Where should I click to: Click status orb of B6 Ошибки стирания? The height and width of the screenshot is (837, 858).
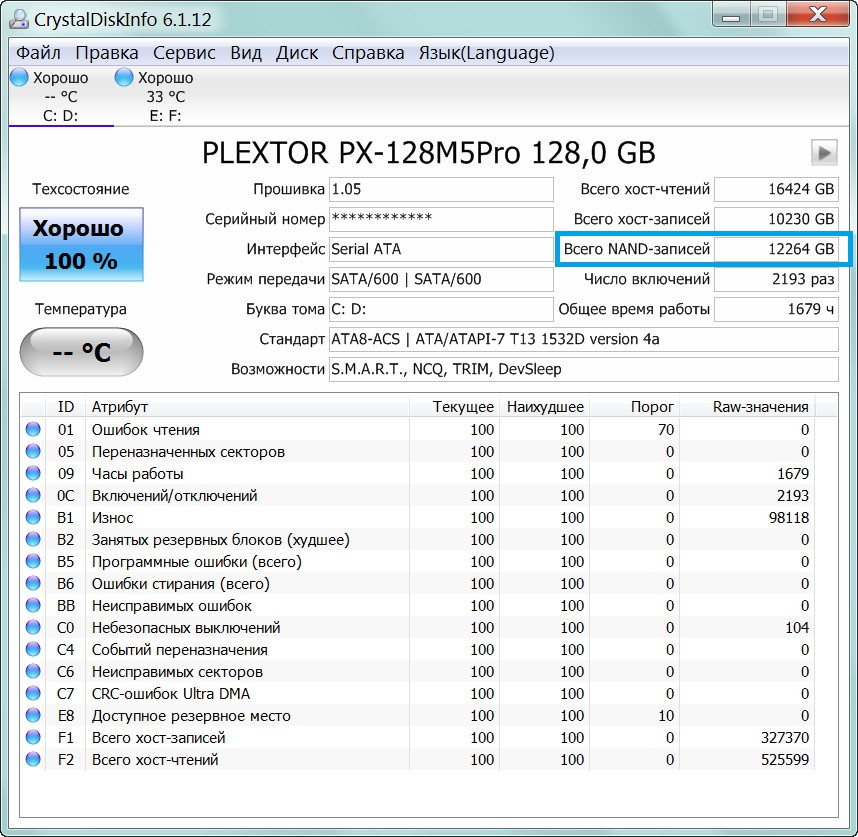33,584
